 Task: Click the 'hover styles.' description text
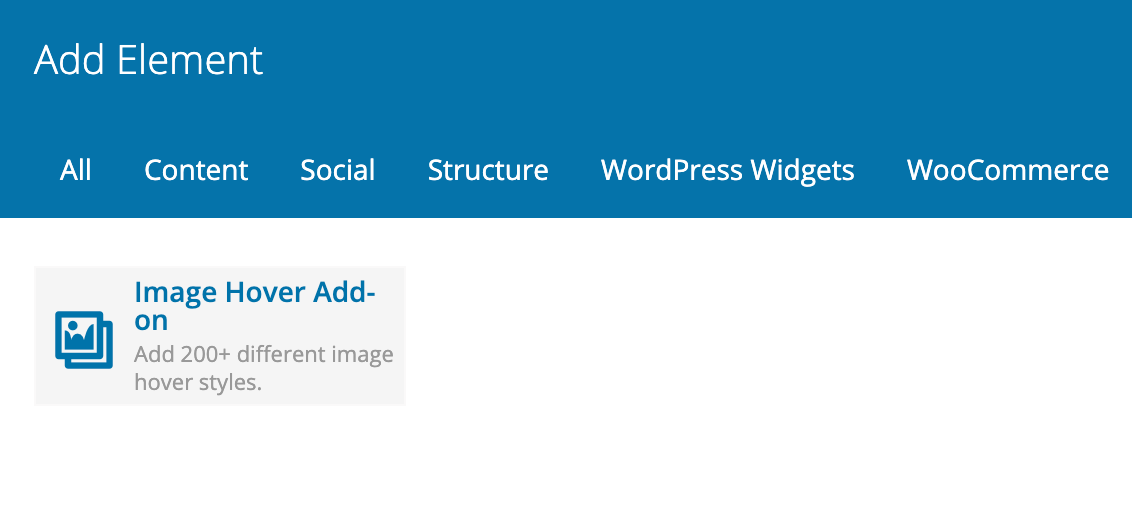198,382
